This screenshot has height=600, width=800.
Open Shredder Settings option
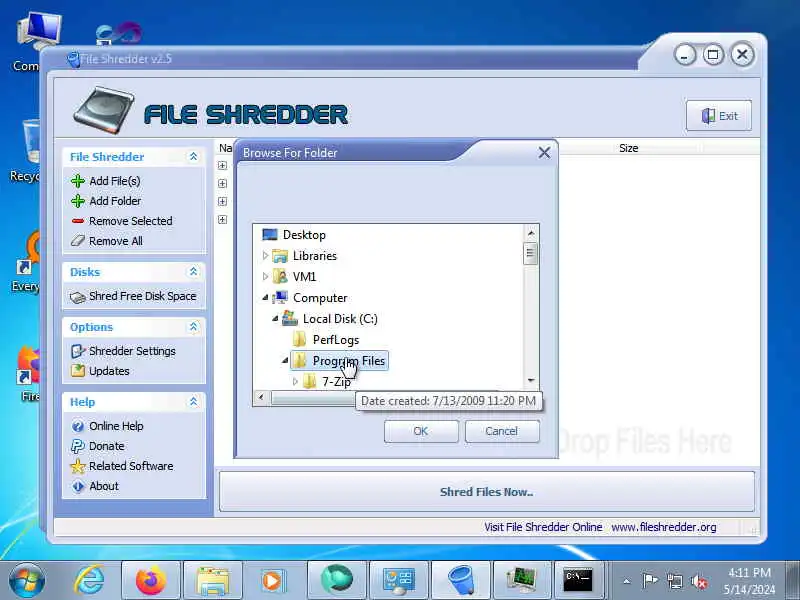click(132, 351)
